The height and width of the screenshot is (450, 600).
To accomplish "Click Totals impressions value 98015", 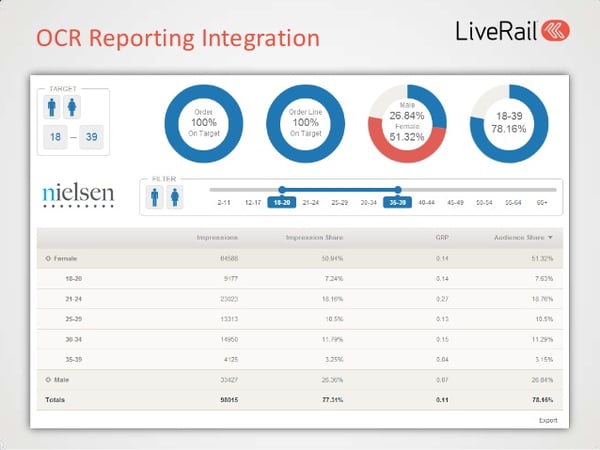I will coord(229,400).
